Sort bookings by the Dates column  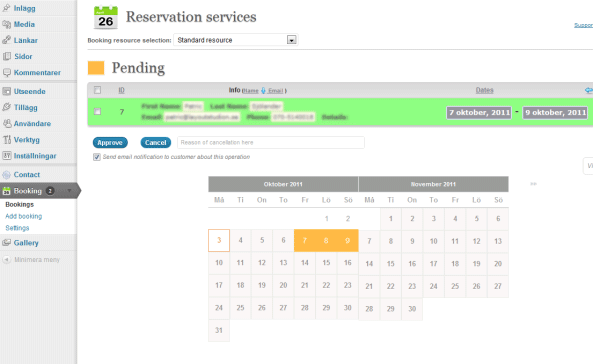(484, 90)
